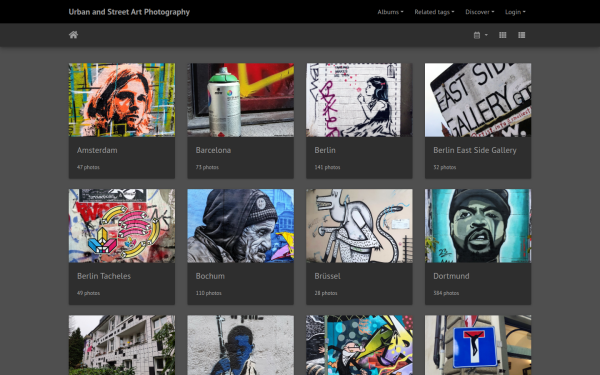Expand the Related tags menu
Viewport: 600px width, 375px height.
coord(434,12)
